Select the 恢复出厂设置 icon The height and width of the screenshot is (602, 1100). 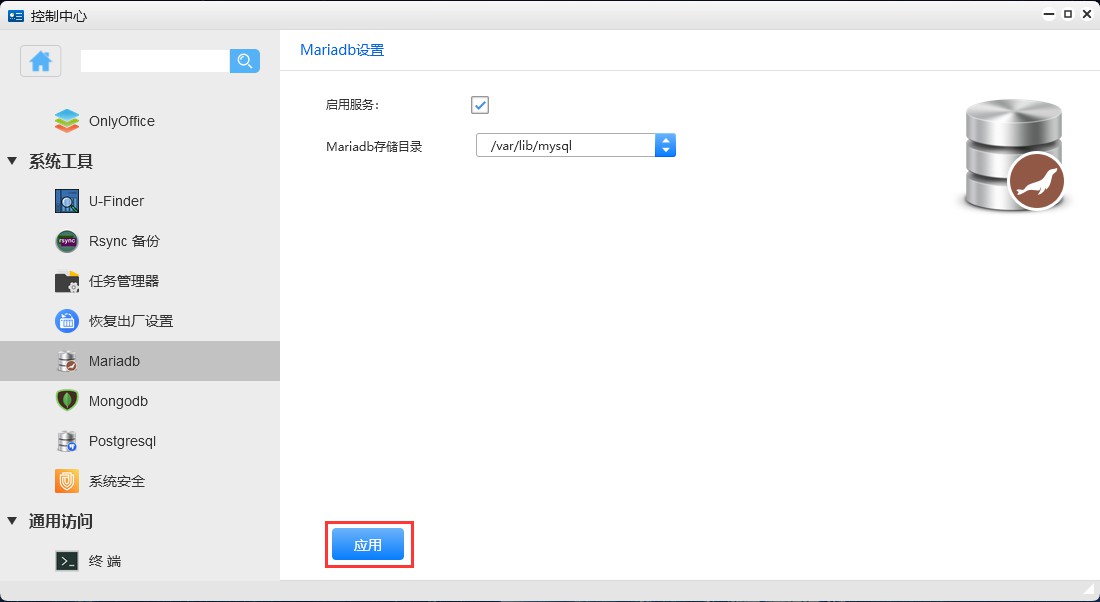click(67, 321)
